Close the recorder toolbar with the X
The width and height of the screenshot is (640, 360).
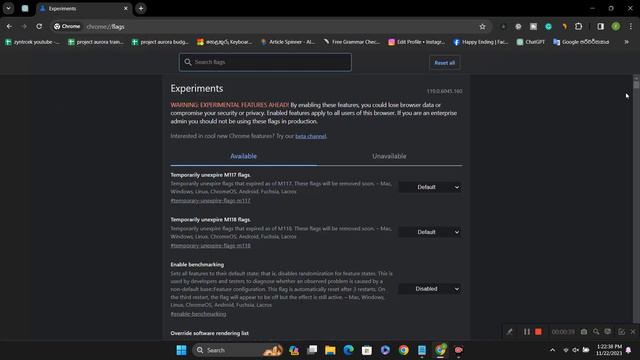[633, 332]
